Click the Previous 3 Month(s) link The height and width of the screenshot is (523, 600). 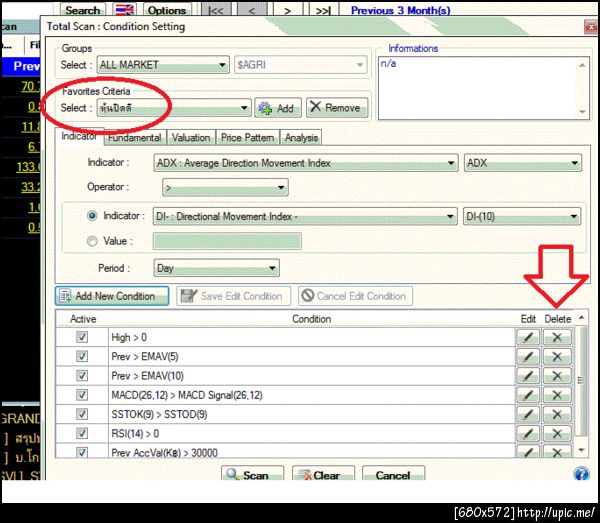click(400, 10)
